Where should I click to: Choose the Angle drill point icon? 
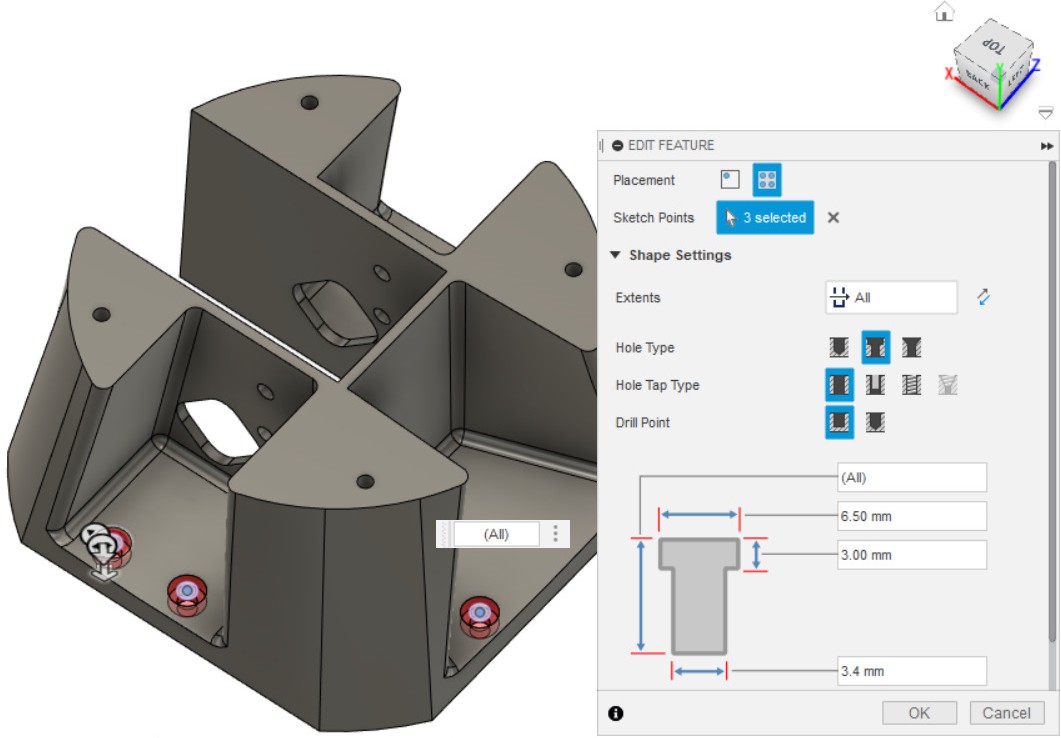876,423
